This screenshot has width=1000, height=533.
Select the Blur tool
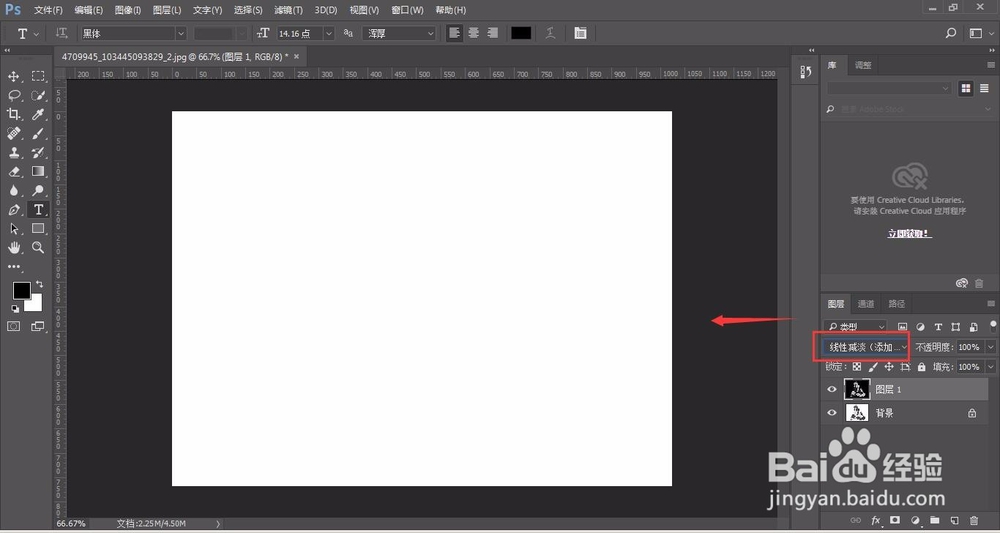[13, 191]
